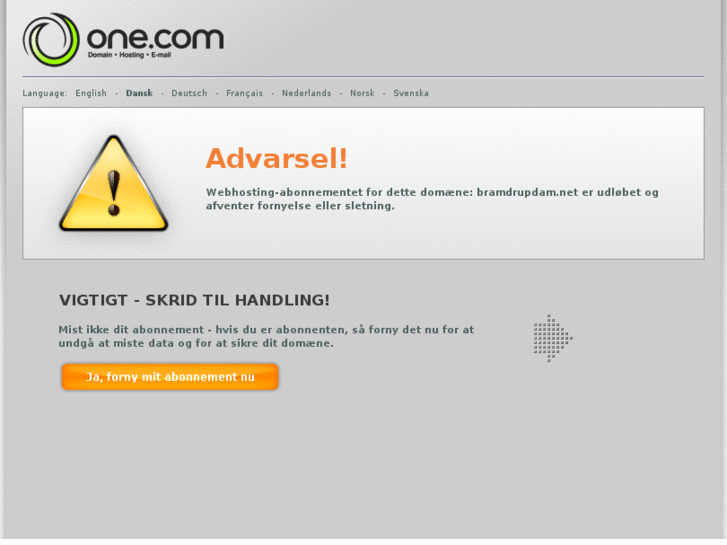Change language to Svenska
The height and width of the screenshot is (545, 727).
pyautogui.click(x=411, y=93)
